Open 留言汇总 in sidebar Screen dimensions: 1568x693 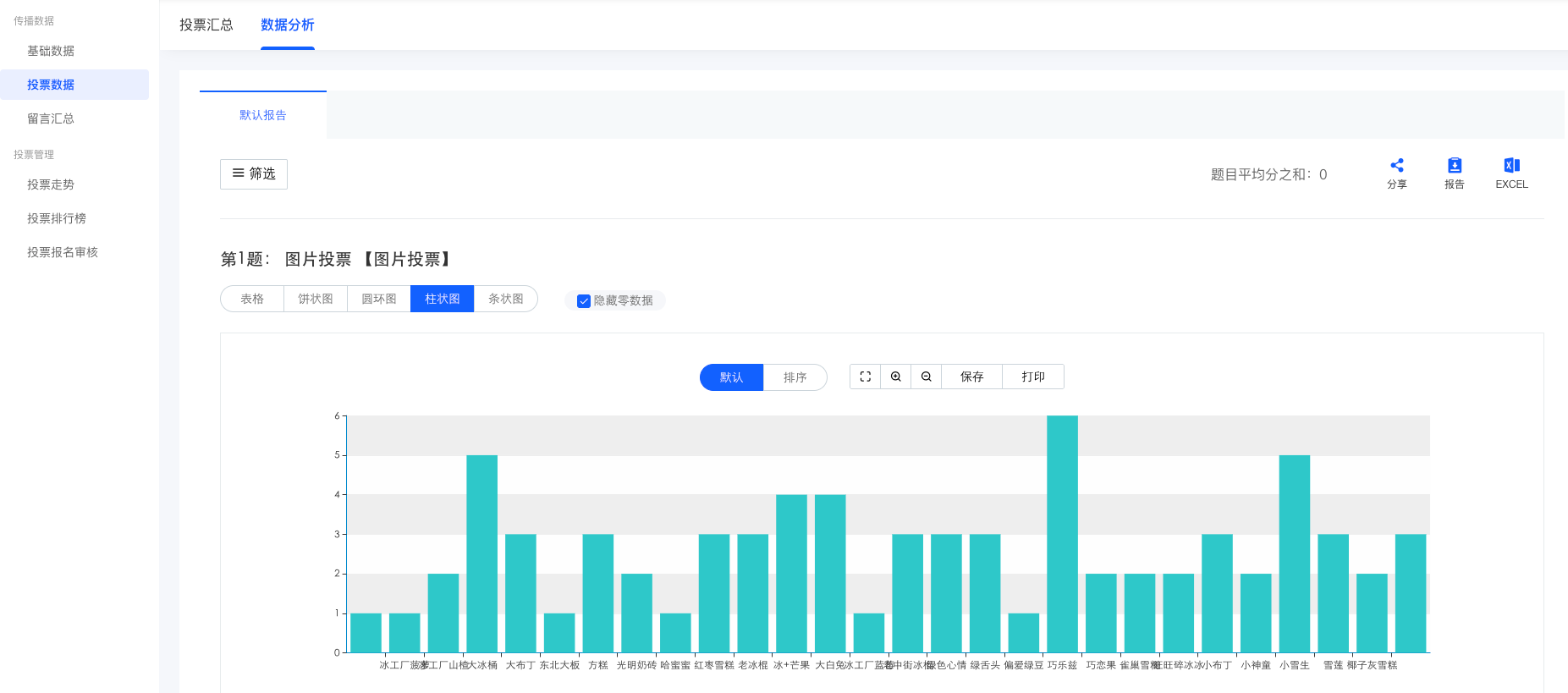click(51, 118)
